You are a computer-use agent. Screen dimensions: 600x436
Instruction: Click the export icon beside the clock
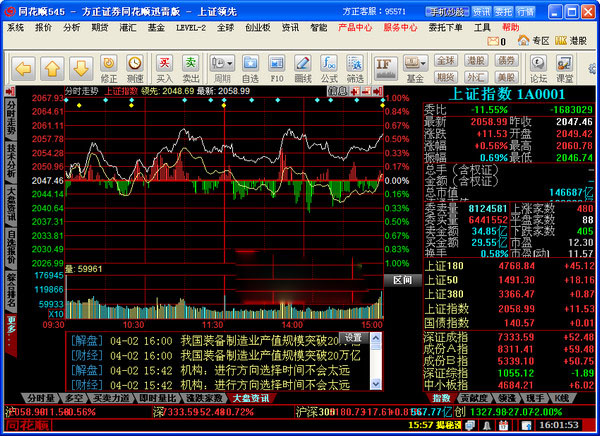tap(527, 425)
